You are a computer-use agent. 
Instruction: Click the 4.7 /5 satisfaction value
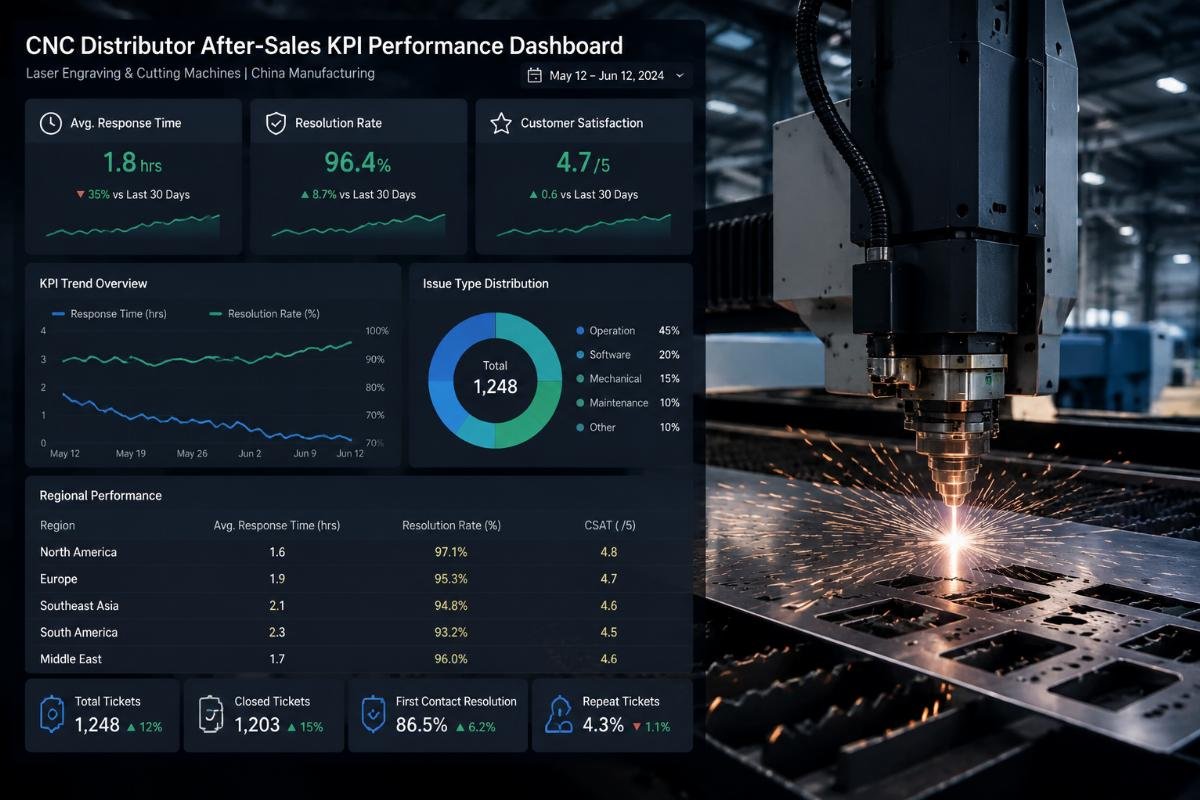click(x=583, y=162)
